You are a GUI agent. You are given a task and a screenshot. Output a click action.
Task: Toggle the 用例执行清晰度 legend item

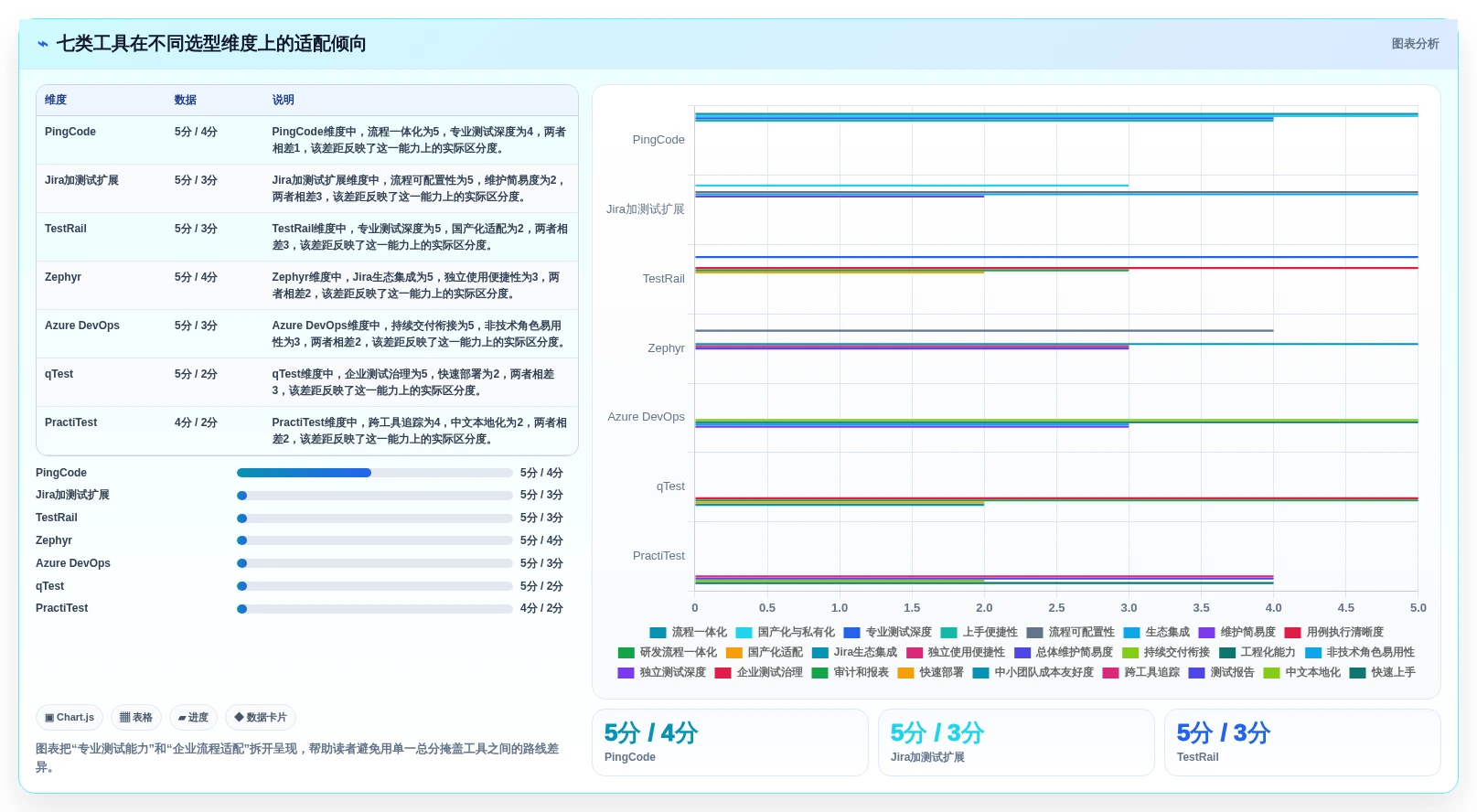pos(1334,632)
